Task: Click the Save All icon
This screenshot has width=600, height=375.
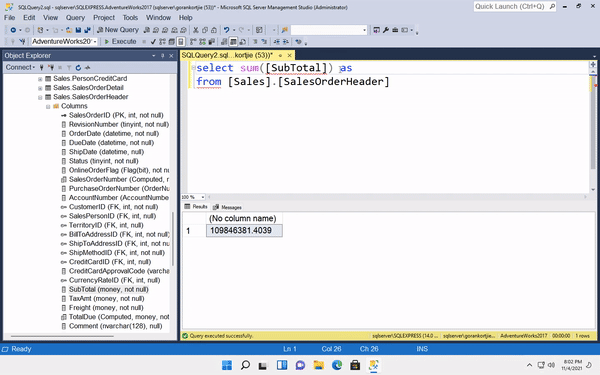Action: coord(88,30)
